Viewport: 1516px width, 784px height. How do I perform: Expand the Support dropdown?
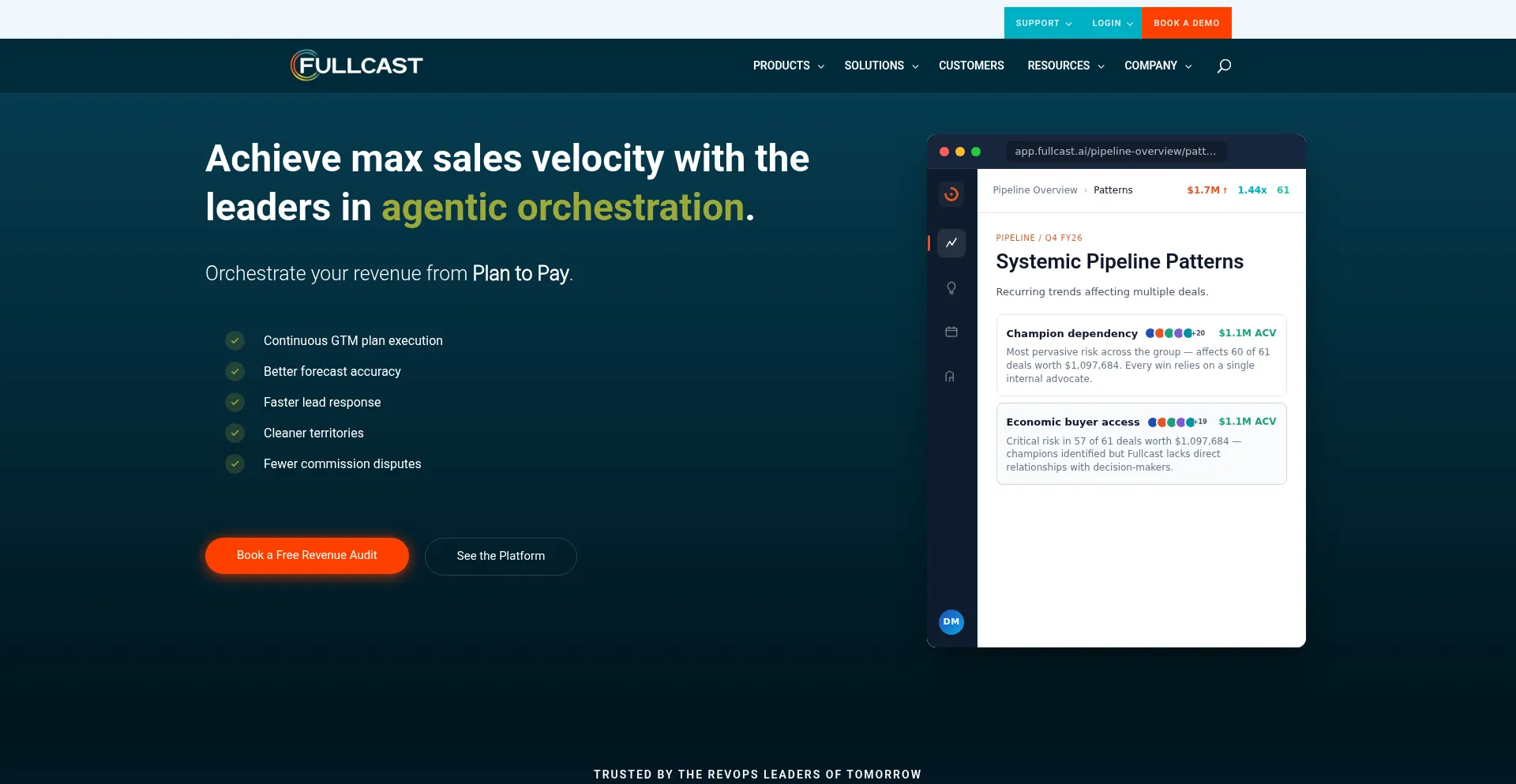[1043, 23]
